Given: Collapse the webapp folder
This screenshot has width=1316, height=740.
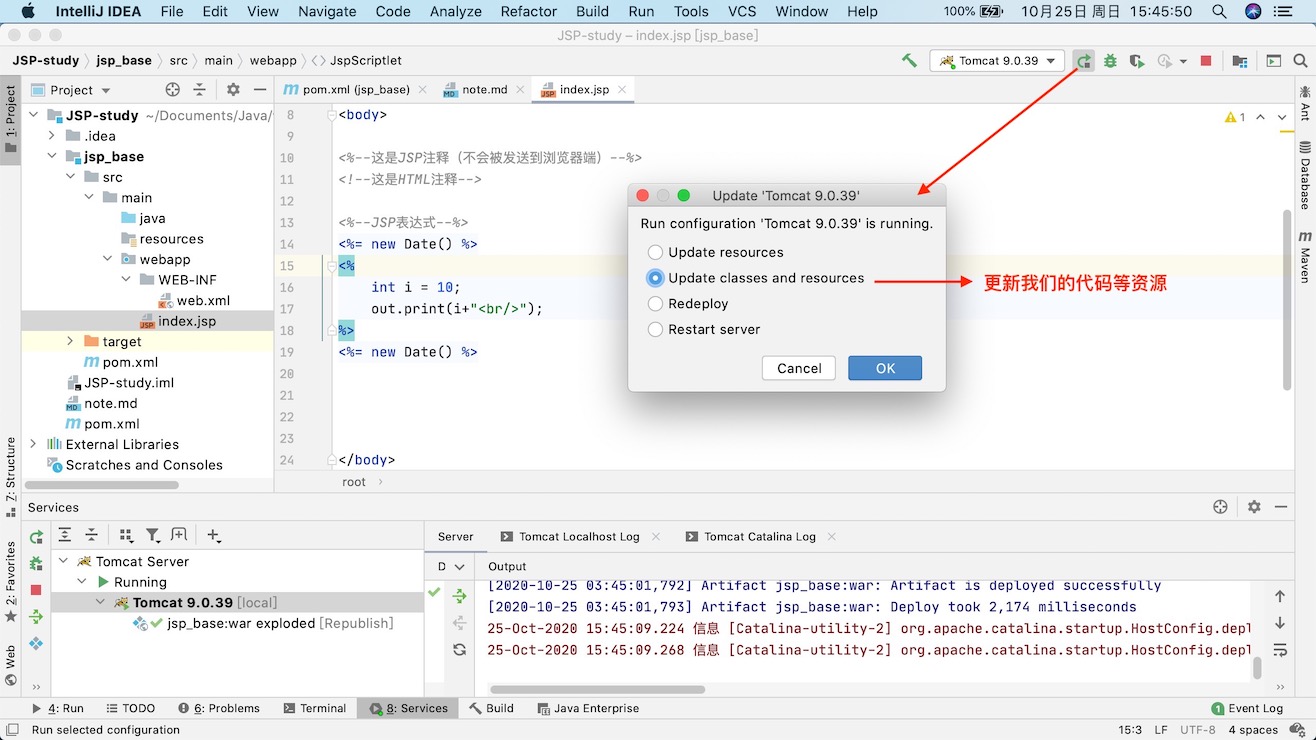Looking at the screenshot, I should tap(107, 259).
